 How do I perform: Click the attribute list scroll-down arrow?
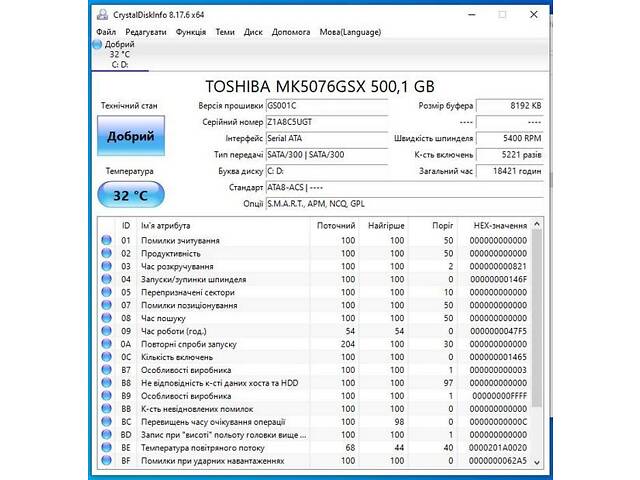[537, 462]
